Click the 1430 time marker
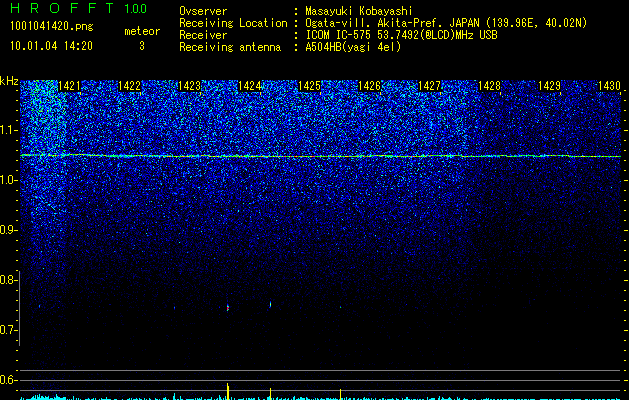 610,86
